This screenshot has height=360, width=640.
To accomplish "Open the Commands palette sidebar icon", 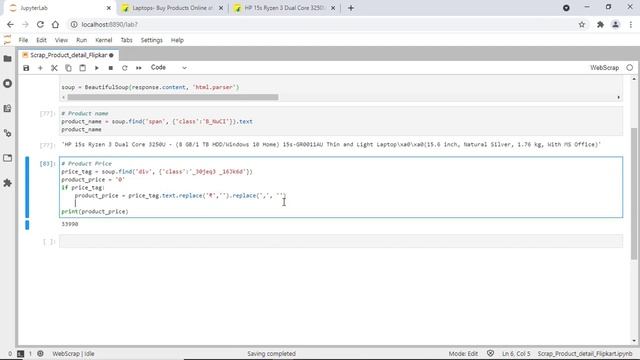I will coord(7,108).
